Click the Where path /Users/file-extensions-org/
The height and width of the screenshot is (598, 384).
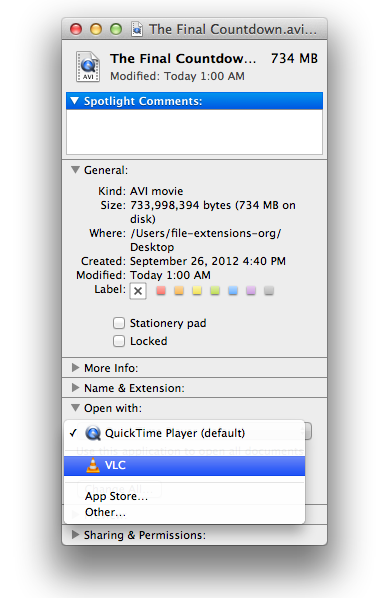click(x=206, y=233)
